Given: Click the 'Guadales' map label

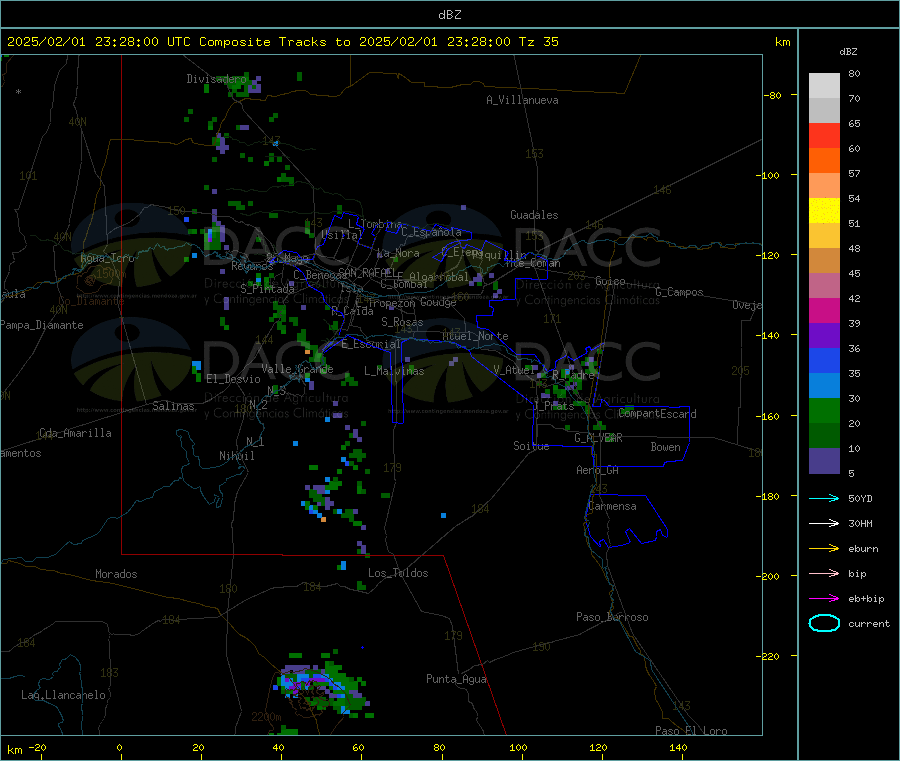Looking at the screenshot, I should click(534, 215).
